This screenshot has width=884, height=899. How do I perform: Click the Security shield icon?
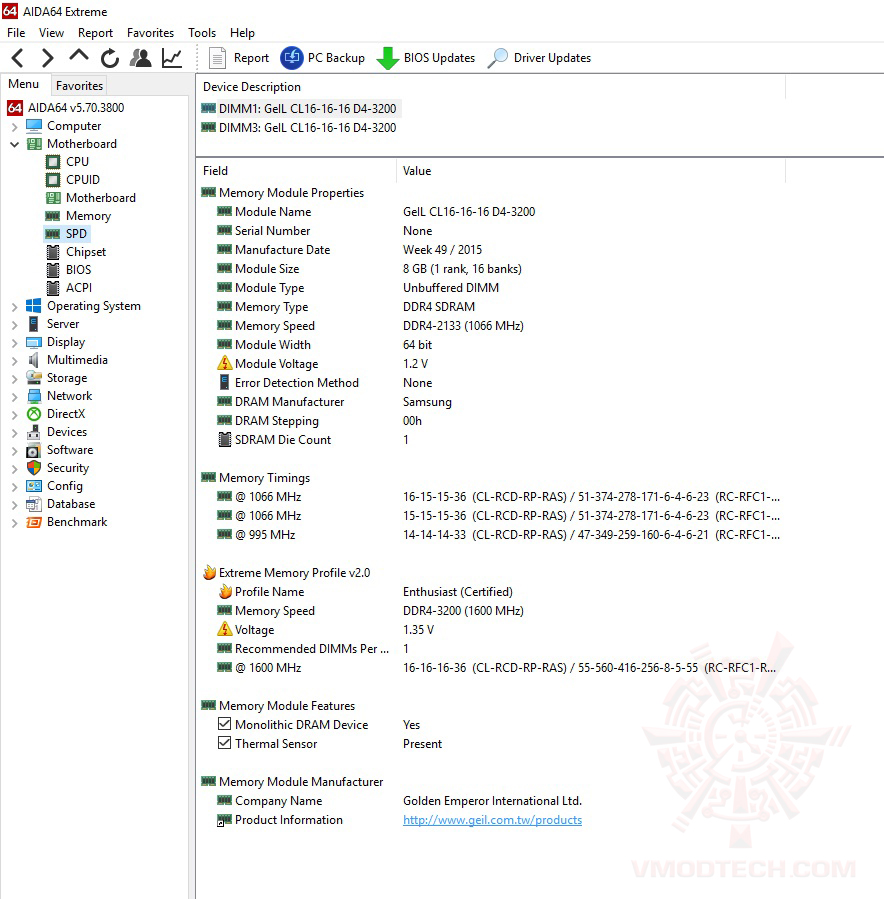coord(34,468)
